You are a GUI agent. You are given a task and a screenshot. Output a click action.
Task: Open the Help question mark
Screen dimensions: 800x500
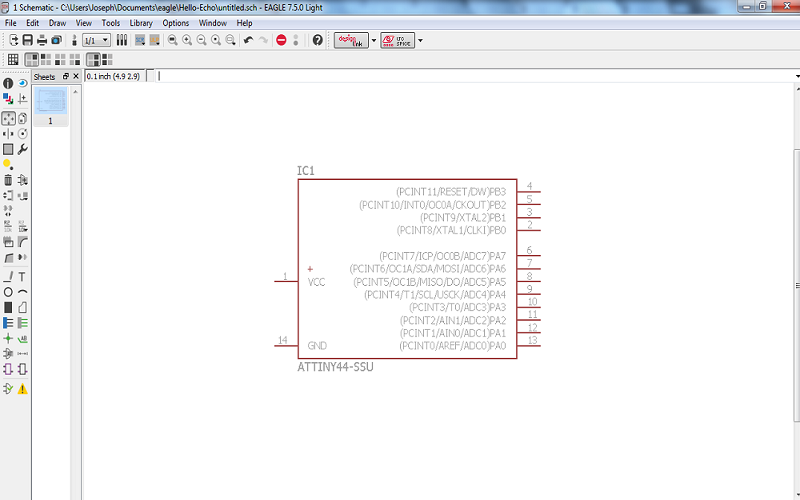click(317, 40)
